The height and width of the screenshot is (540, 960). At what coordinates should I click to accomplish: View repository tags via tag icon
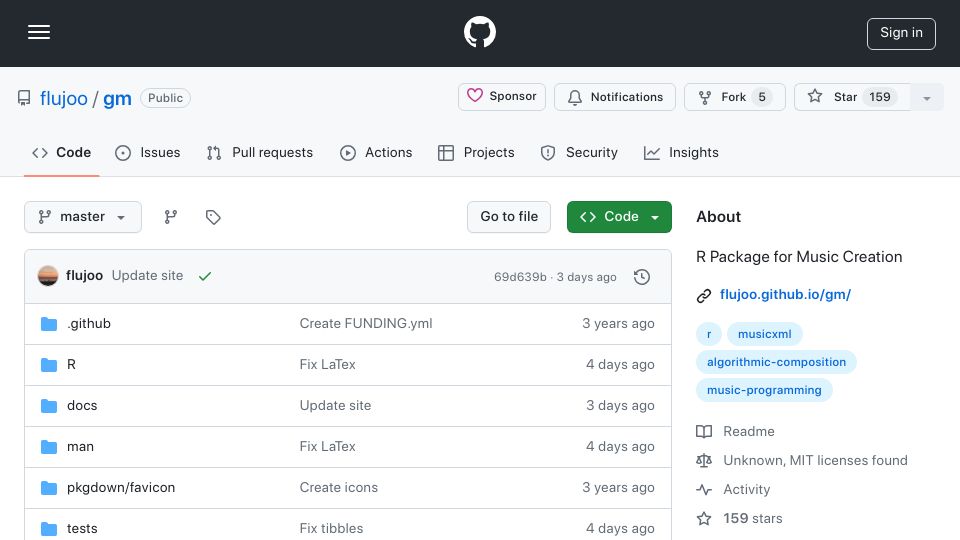[213, 217]
